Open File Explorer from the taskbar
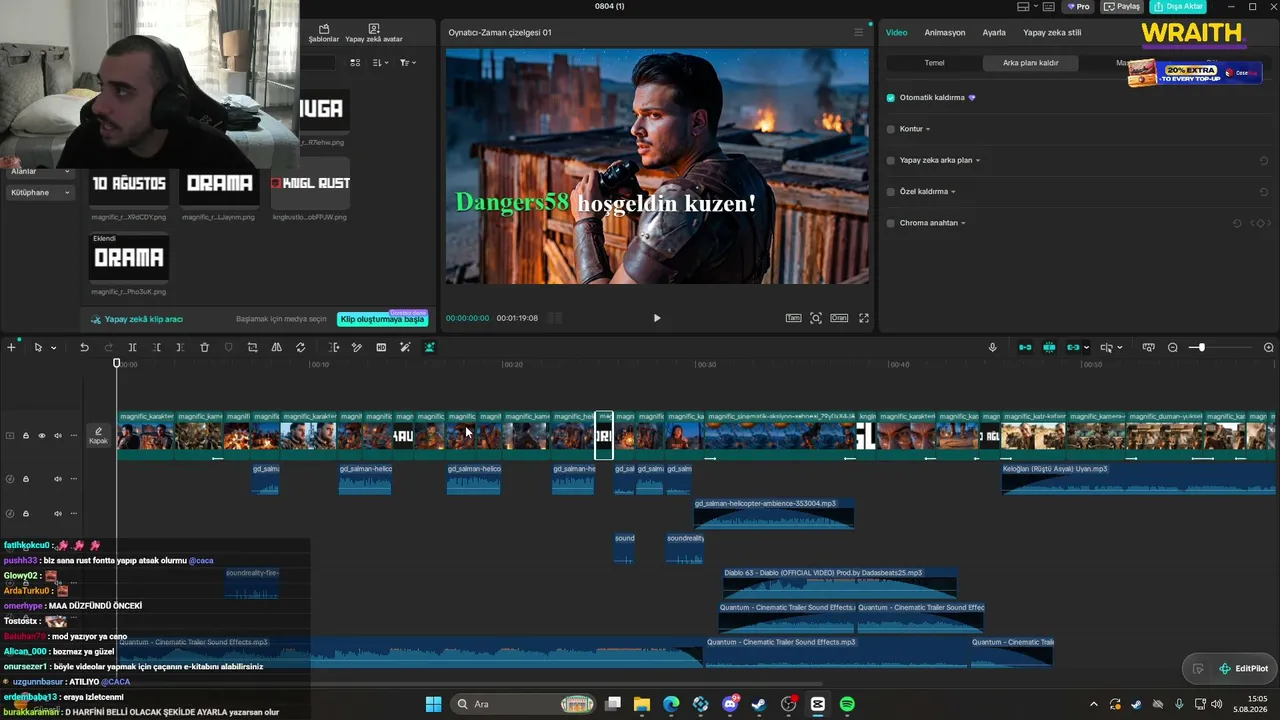Viewport: 1280px width, 720px height. coord(642,704)
